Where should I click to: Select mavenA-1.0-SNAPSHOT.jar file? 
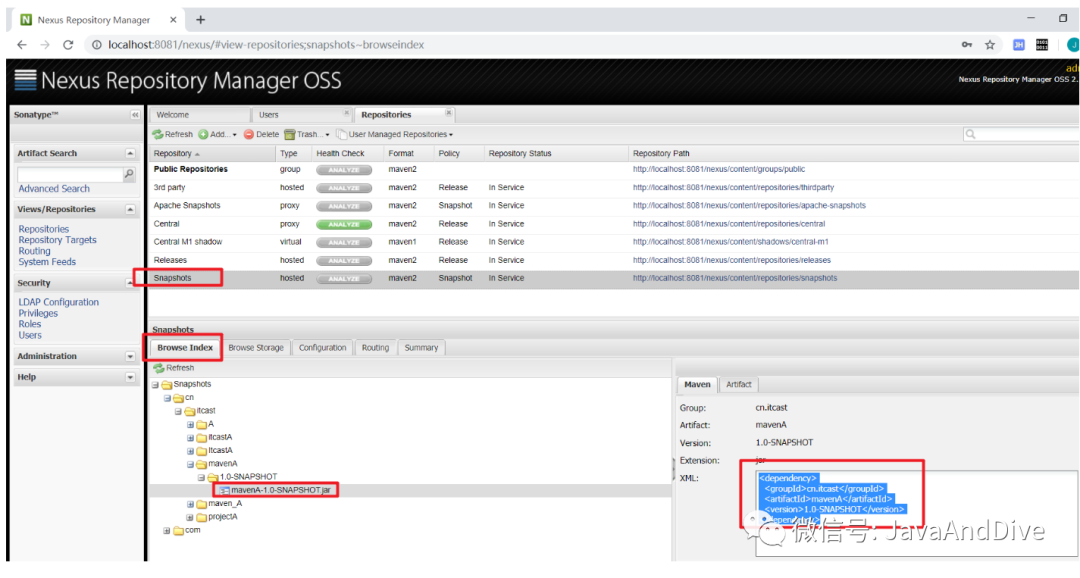coord(280,491)
